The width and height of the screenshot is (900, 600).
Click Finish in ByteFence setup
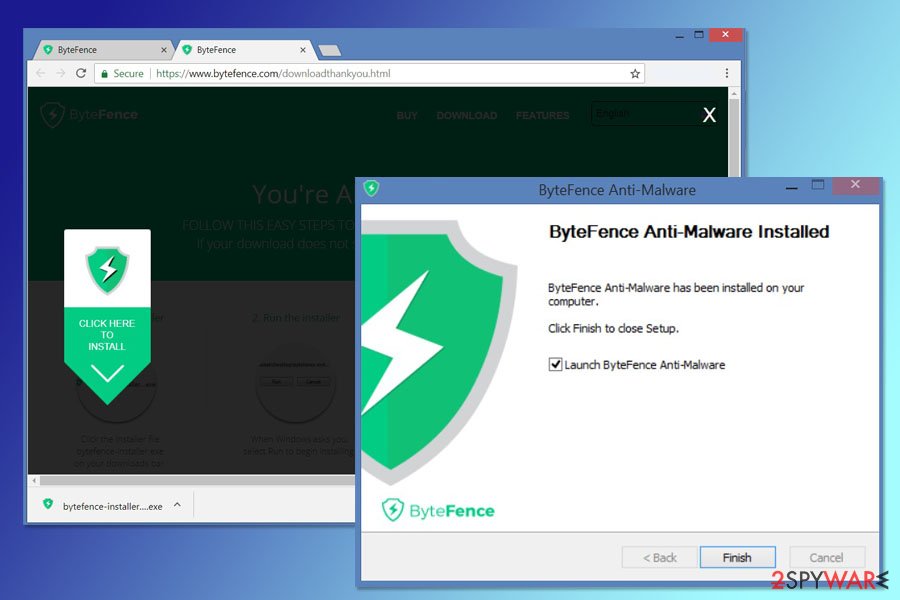[738, 557]
